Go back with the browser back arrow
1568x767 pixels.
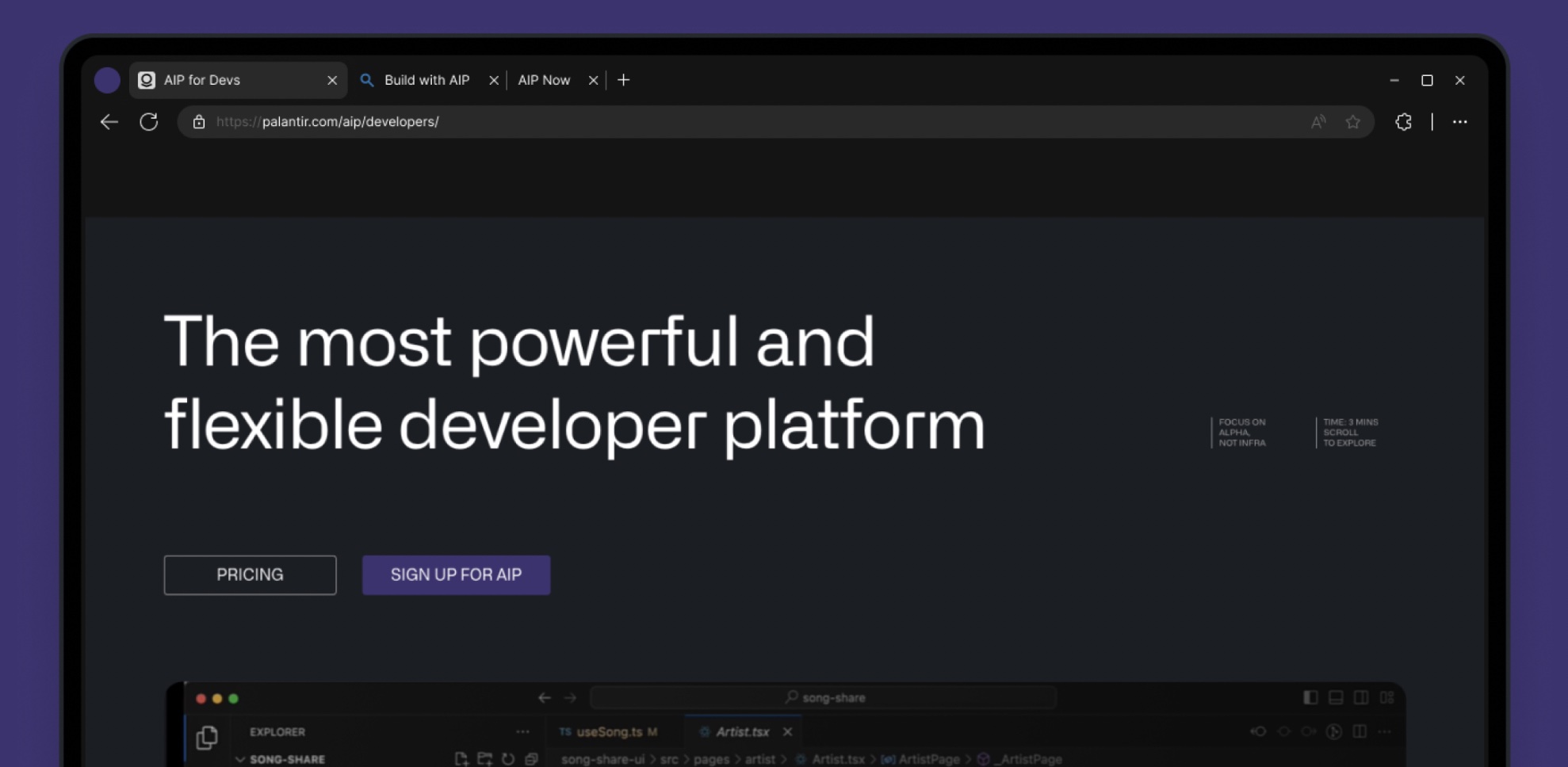pyautogui.click(x=109, y=122)
